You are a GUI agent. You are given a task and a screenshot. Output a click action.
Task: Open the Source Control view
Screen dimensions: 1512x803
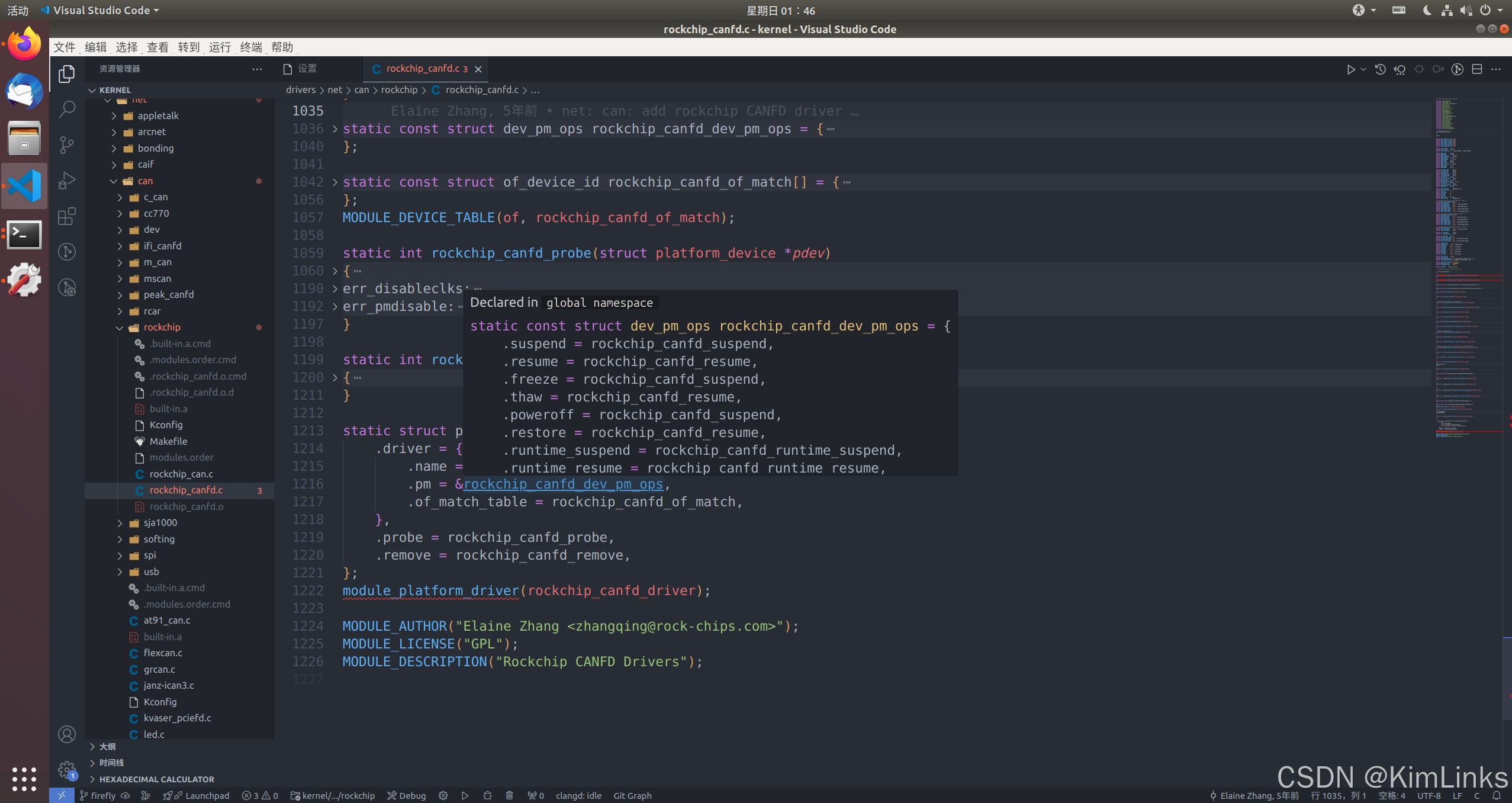(x=67, y=144)
